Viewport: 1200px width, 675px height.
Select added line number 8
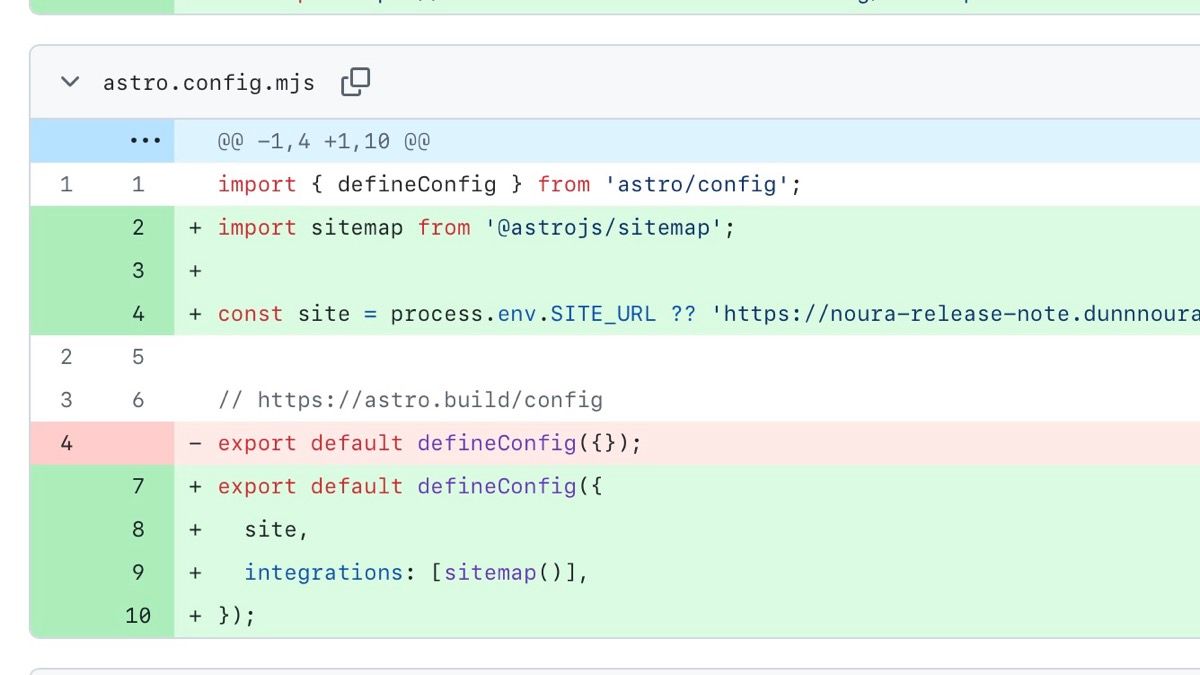[x=138, y=530]
